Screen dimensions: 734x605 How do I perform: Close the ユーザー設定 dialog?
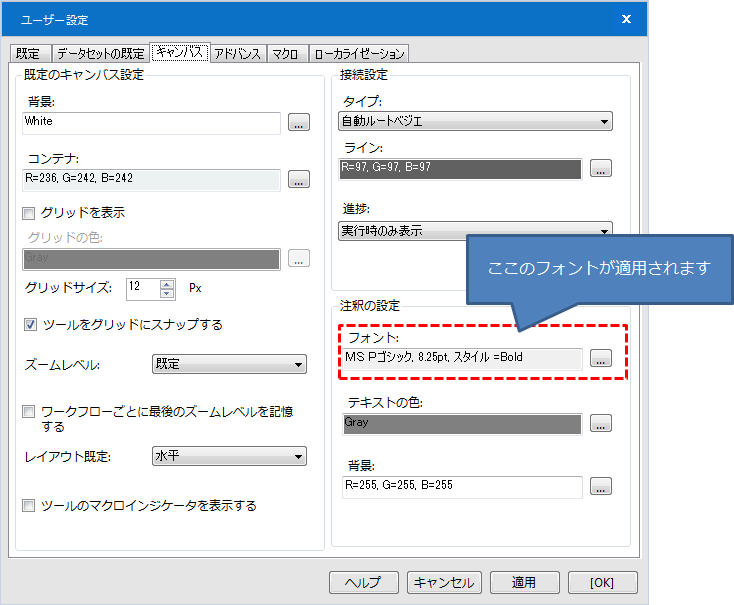pos(626,19)
